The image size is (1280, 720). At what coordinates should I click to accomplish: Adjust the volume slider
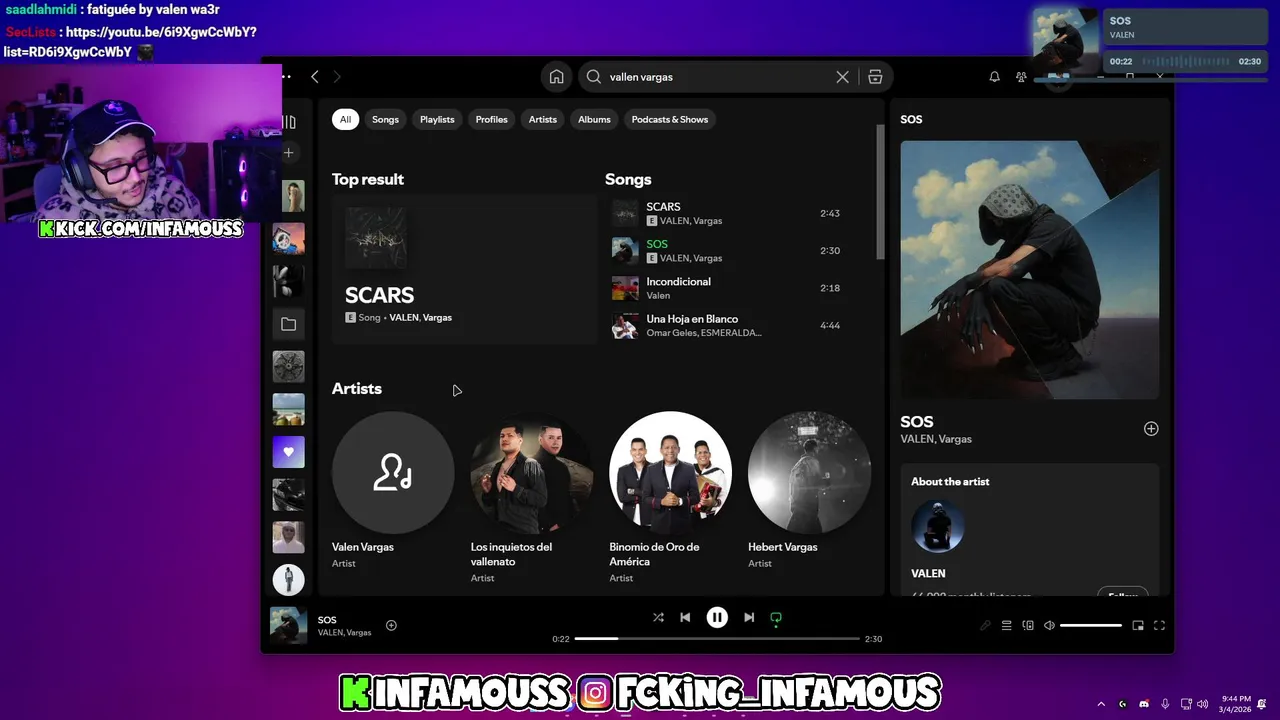click(1091, 625)
